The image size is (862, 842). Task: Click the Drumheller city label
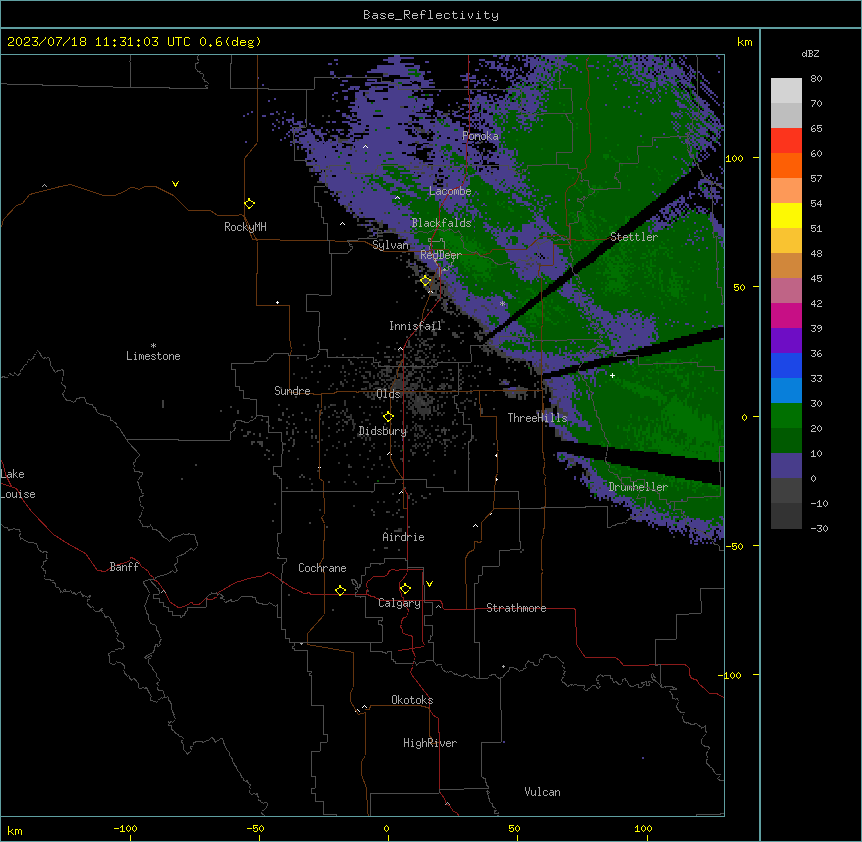tap(638, 487)
